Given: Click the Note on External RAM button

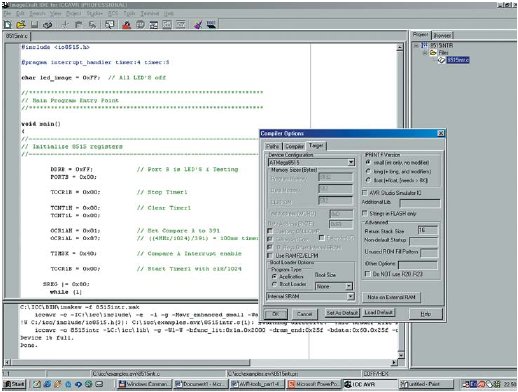Looking at the screenshot, I should click(x=391, y=297).
